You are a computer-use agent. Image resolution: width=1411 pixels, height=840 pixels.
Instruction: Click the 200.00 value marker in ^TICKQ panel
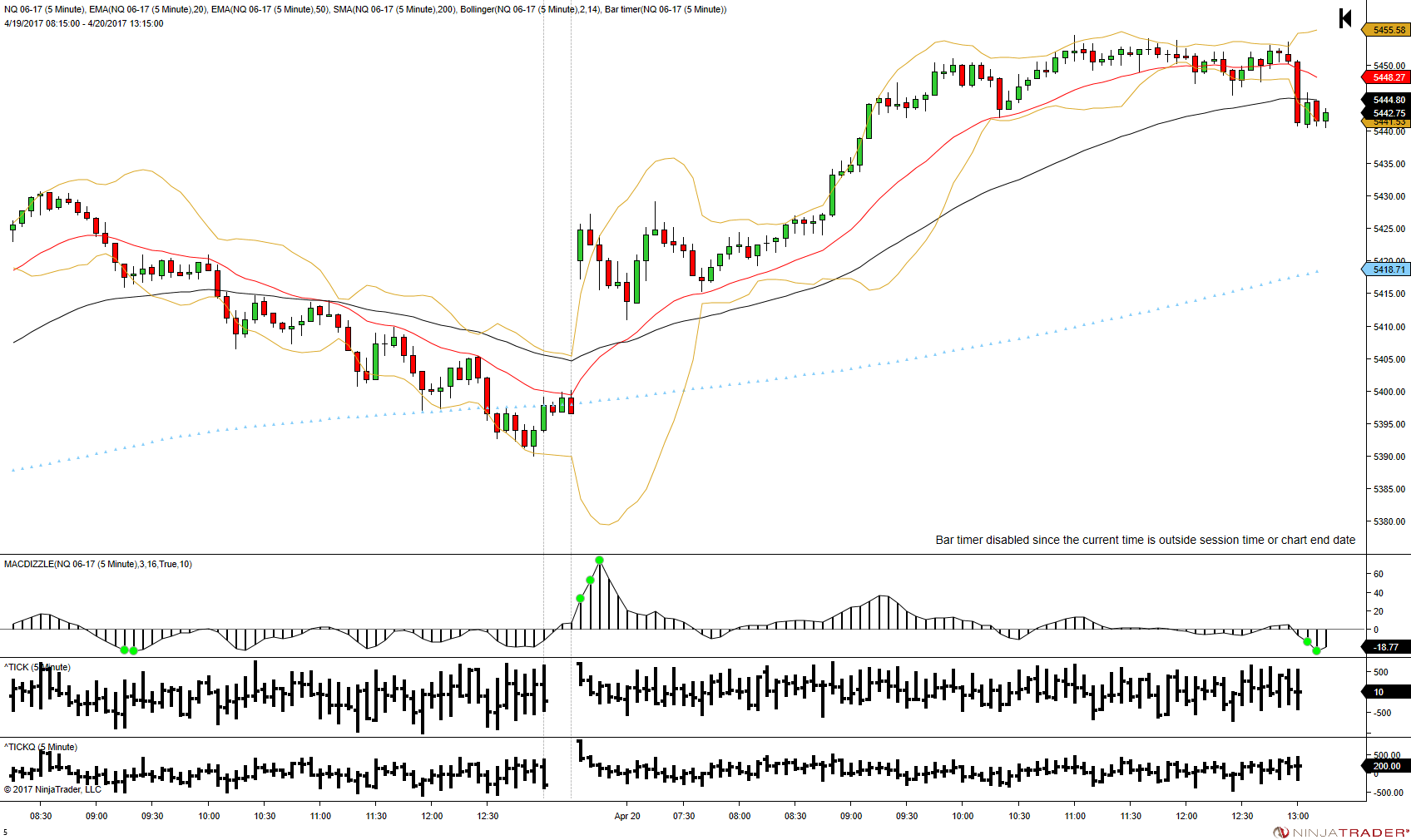[1387, 766]
